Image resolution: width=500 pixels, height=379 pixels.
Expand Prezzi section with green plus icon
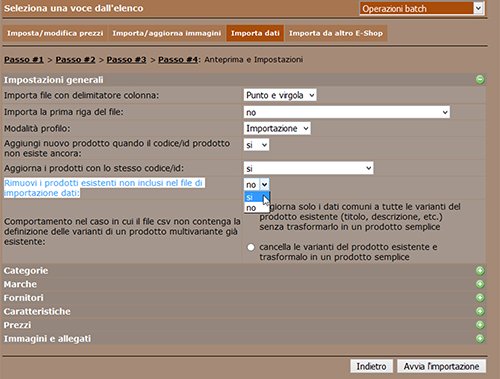click(x=480, y=325)
